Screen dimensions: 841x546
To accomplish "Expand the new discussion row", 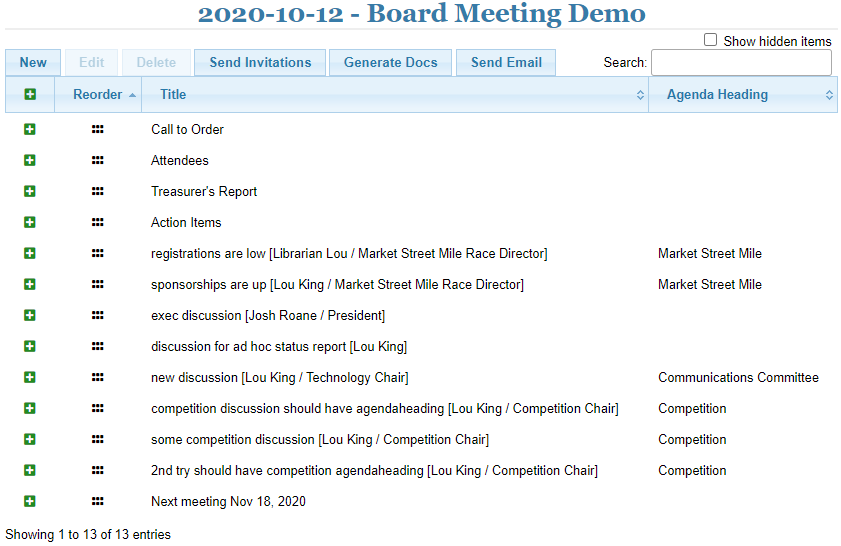I will (x=29, y=378).
